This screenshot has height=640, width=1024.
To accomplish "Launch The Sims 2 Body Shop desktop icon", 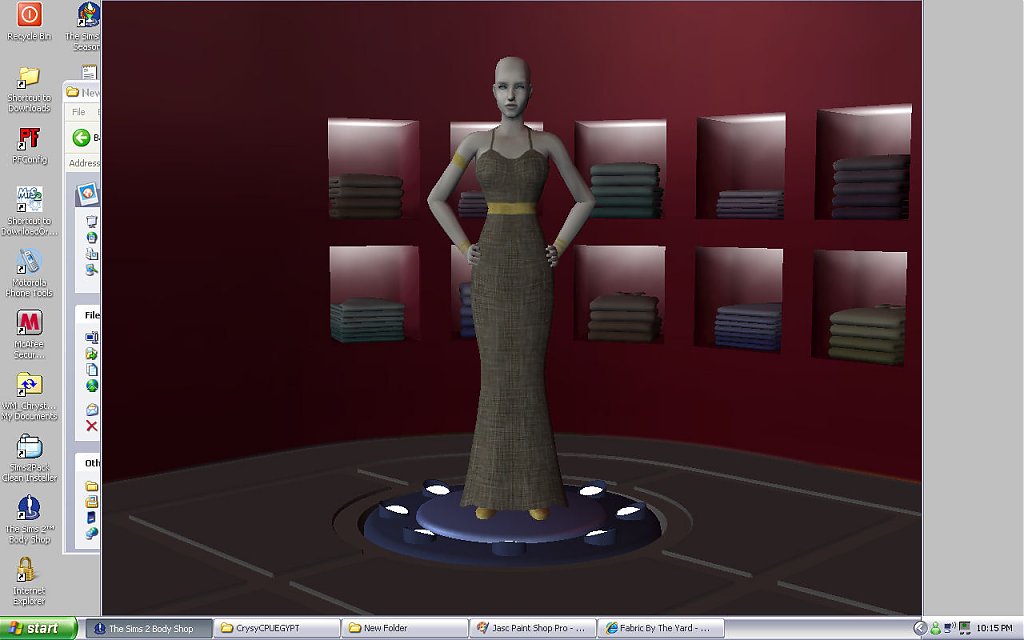I will [29, 508].
